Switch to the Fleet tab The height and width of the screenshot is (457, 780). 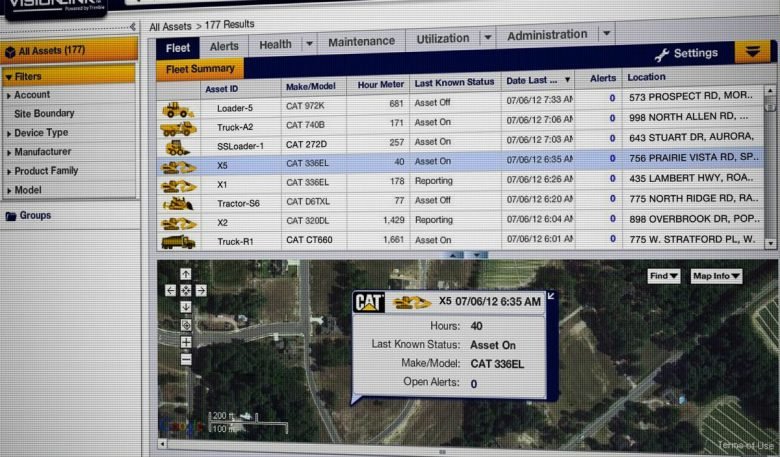pos(178,48)
